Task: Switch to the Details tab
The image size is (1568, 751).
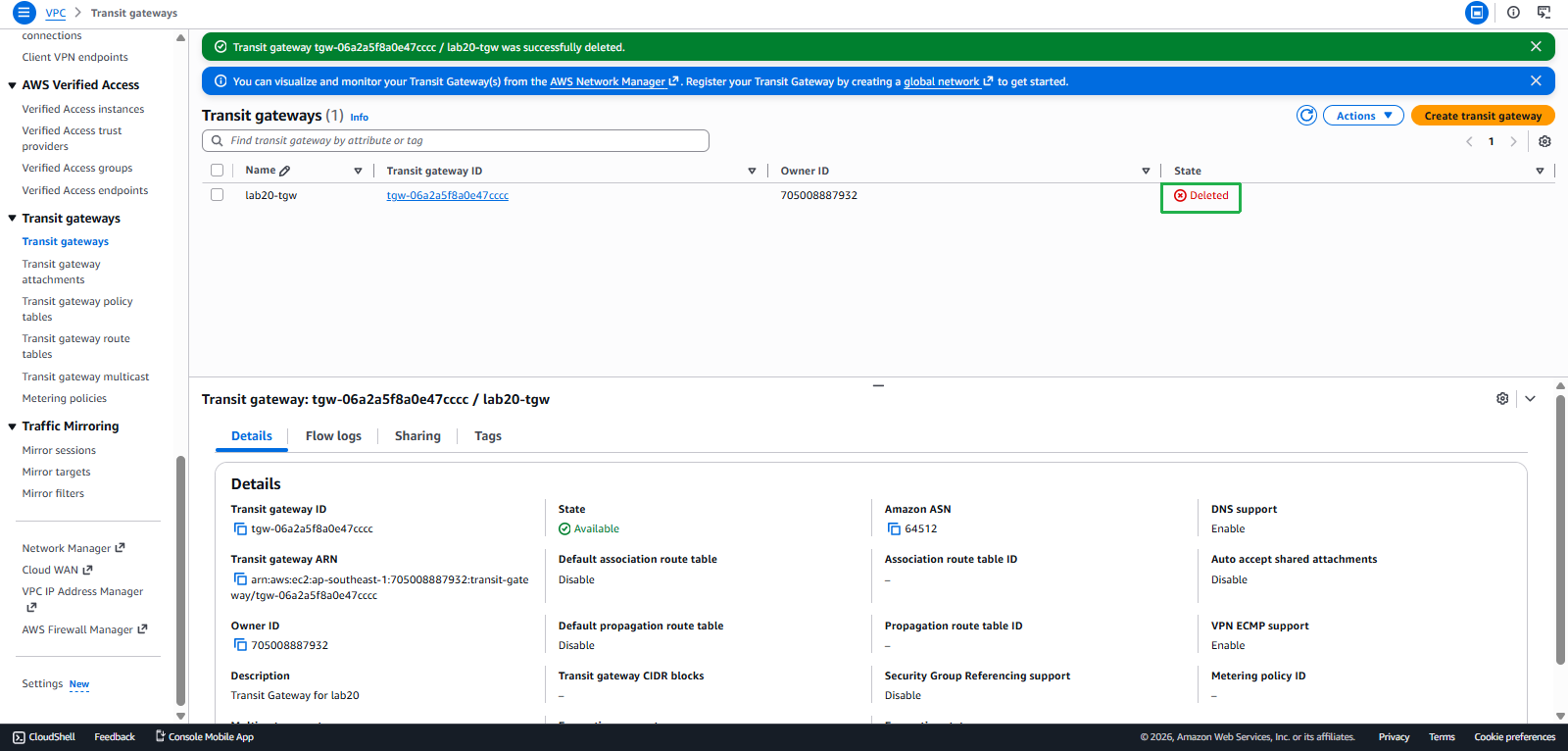Action: 252,436
